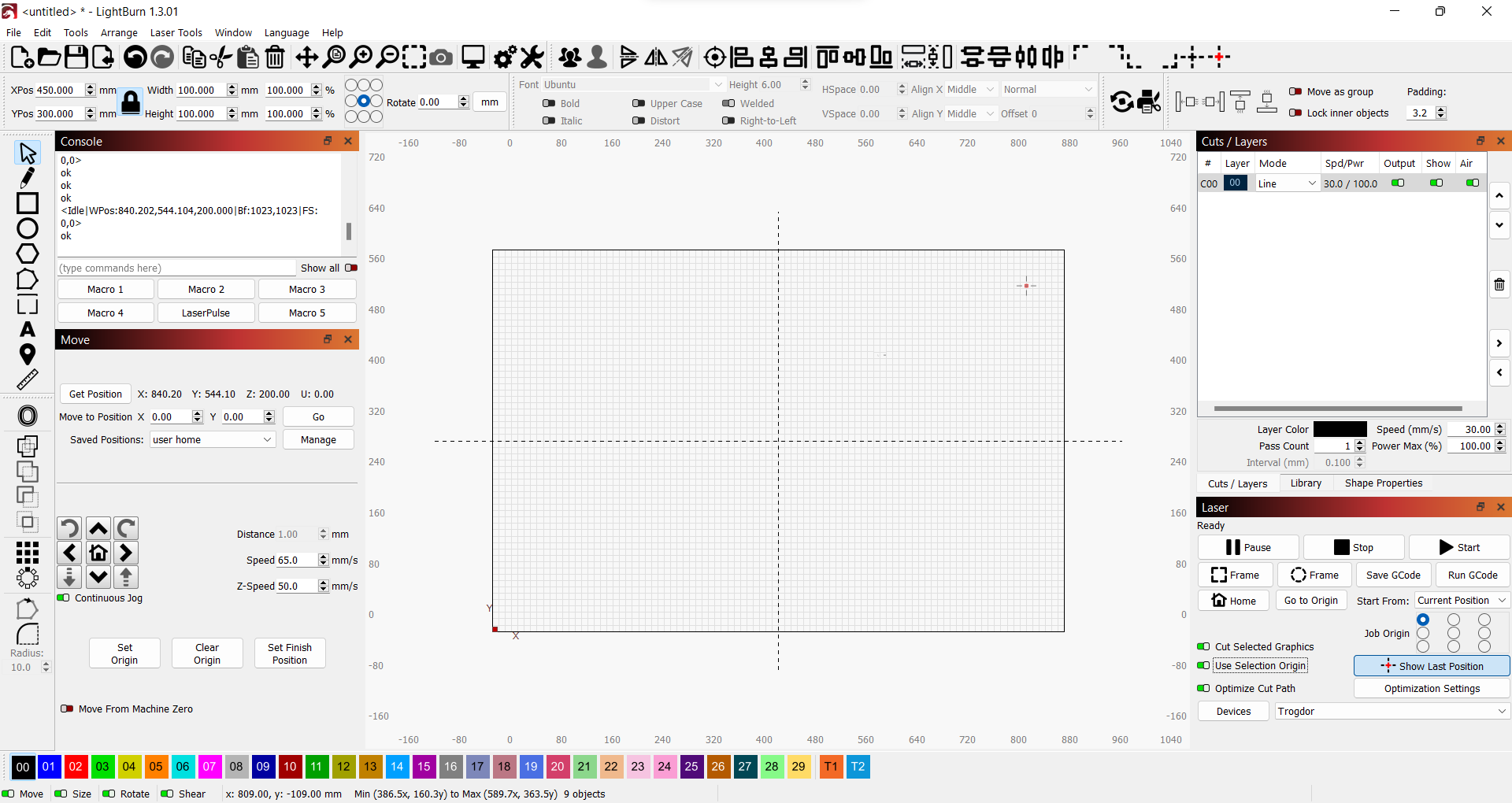1512x803 pixels.
Task: Click the Set Origin button
Action: coord(124,653)
